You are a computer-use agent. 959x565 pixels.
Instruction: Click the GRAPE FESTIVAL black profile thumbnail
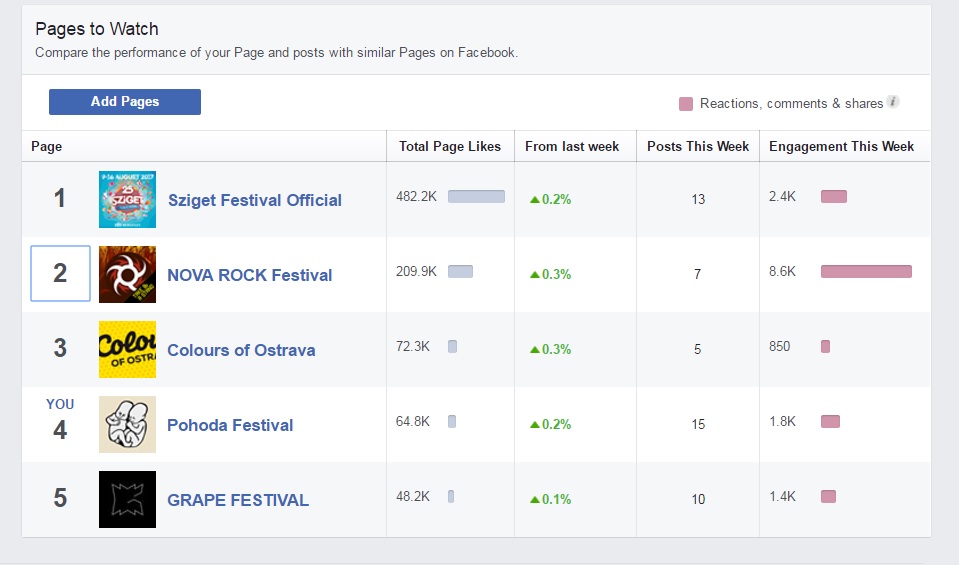(x=127, y=499)
